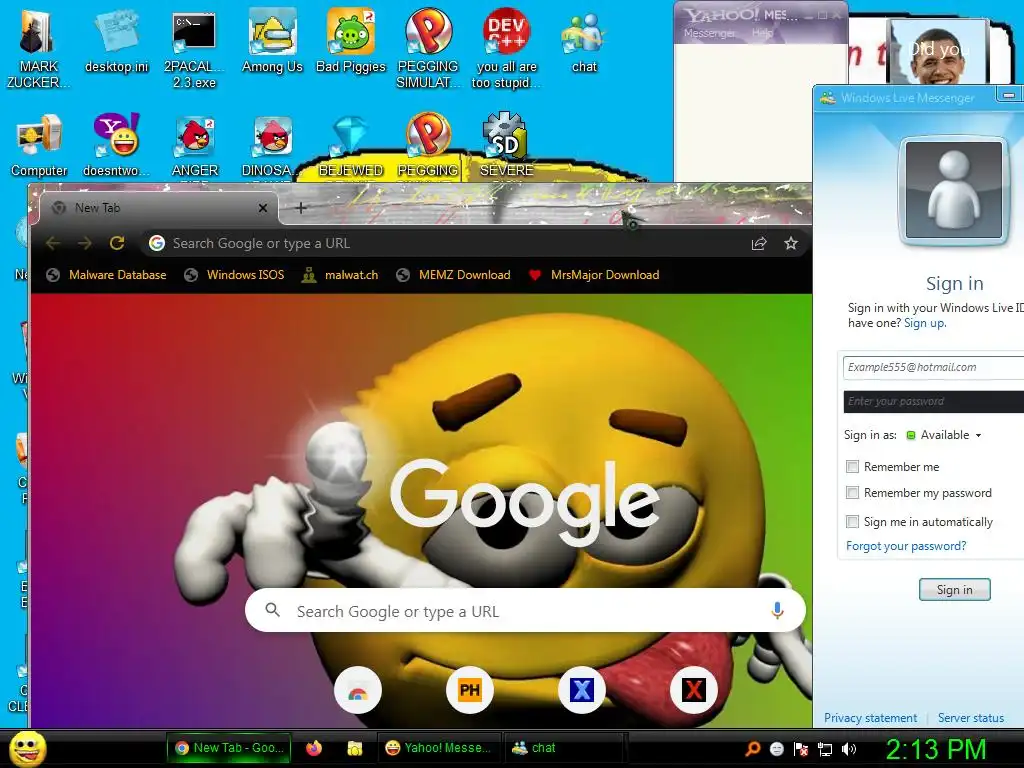Click the file explorer taskbar icon
This screenshot has width=1024, height=768.
tap(355, 748)
